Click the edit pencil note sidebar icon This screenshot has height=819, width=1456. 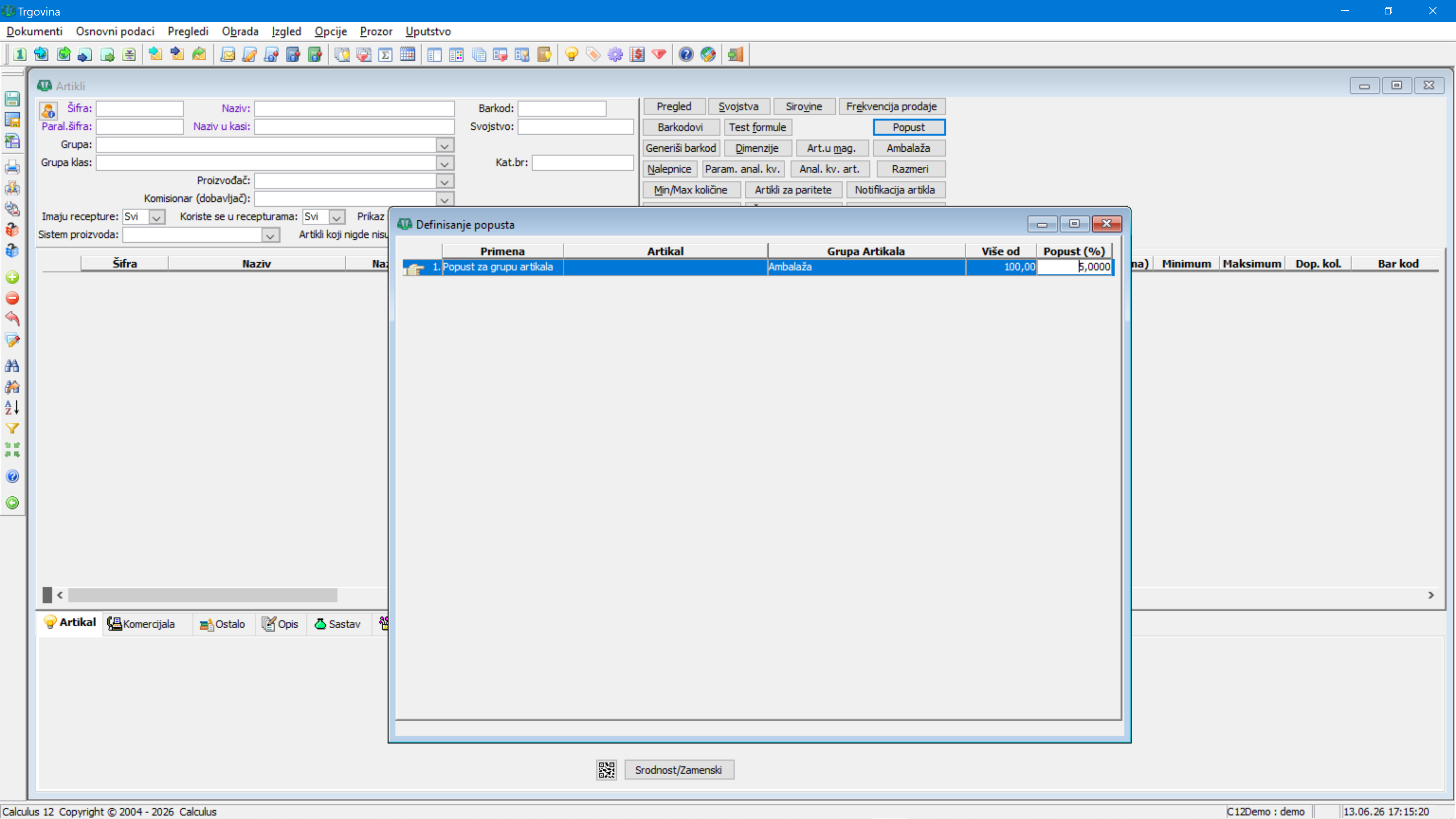click(x=12, y=340)
